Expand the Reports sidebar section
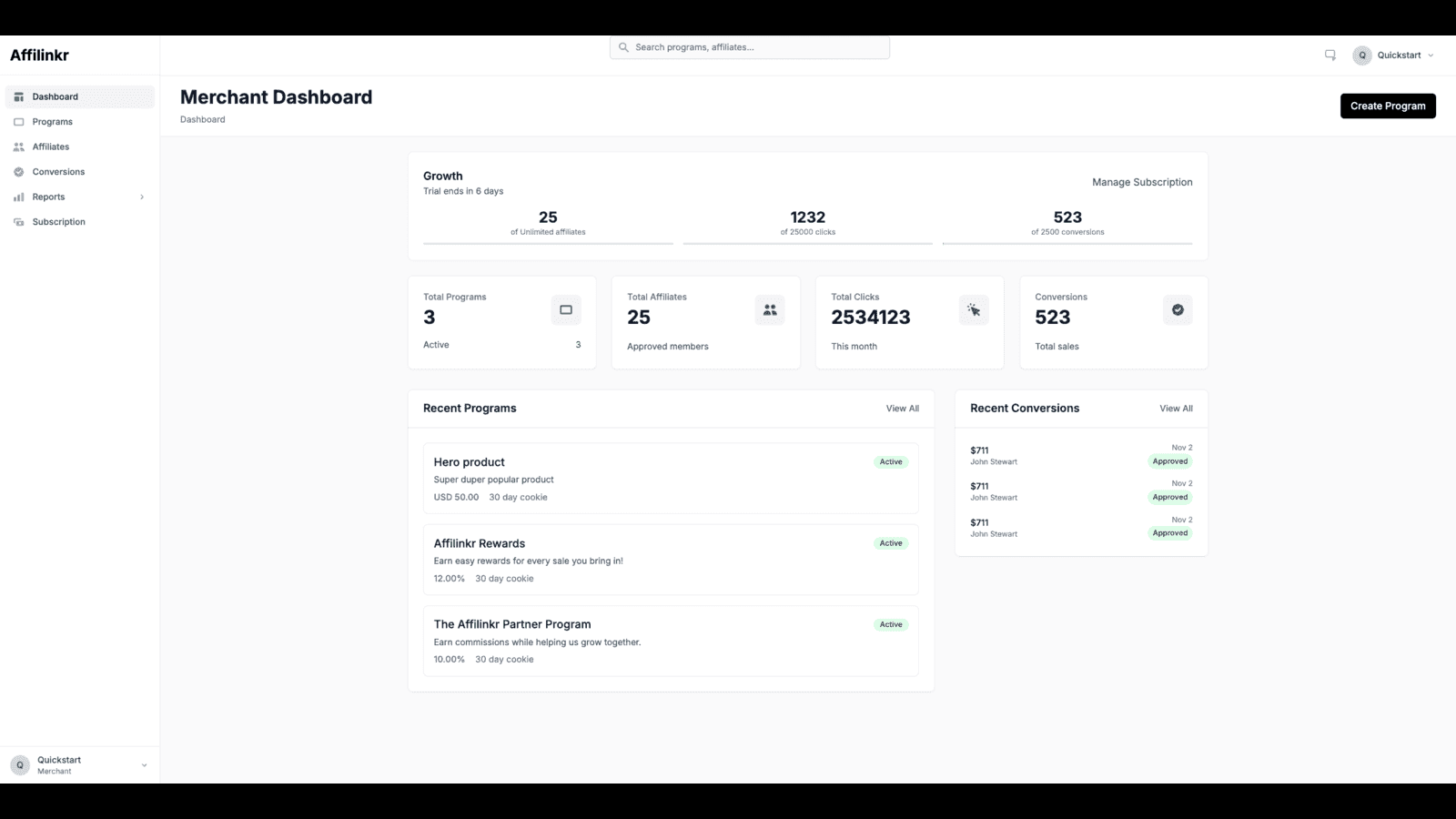The image size is (1456, 819). [x=143, y=197]
